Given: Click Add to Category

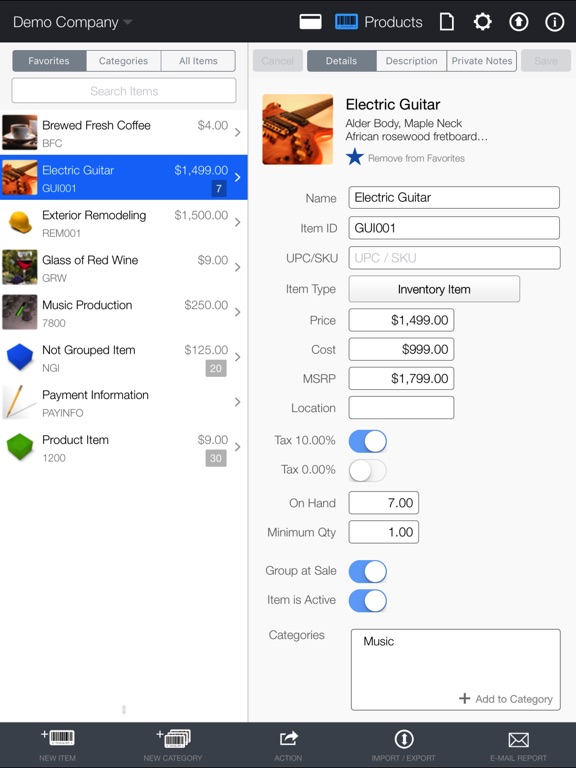Looking at the screenshot, I should (x=514, y=699).
